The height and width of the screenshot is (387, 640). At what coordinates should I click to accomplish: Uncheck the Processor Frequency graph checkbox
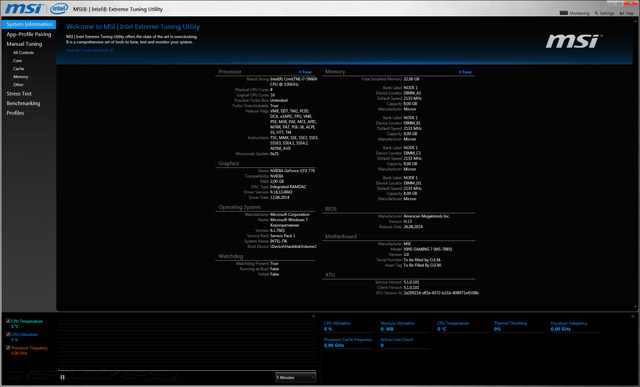coord(8,348)
